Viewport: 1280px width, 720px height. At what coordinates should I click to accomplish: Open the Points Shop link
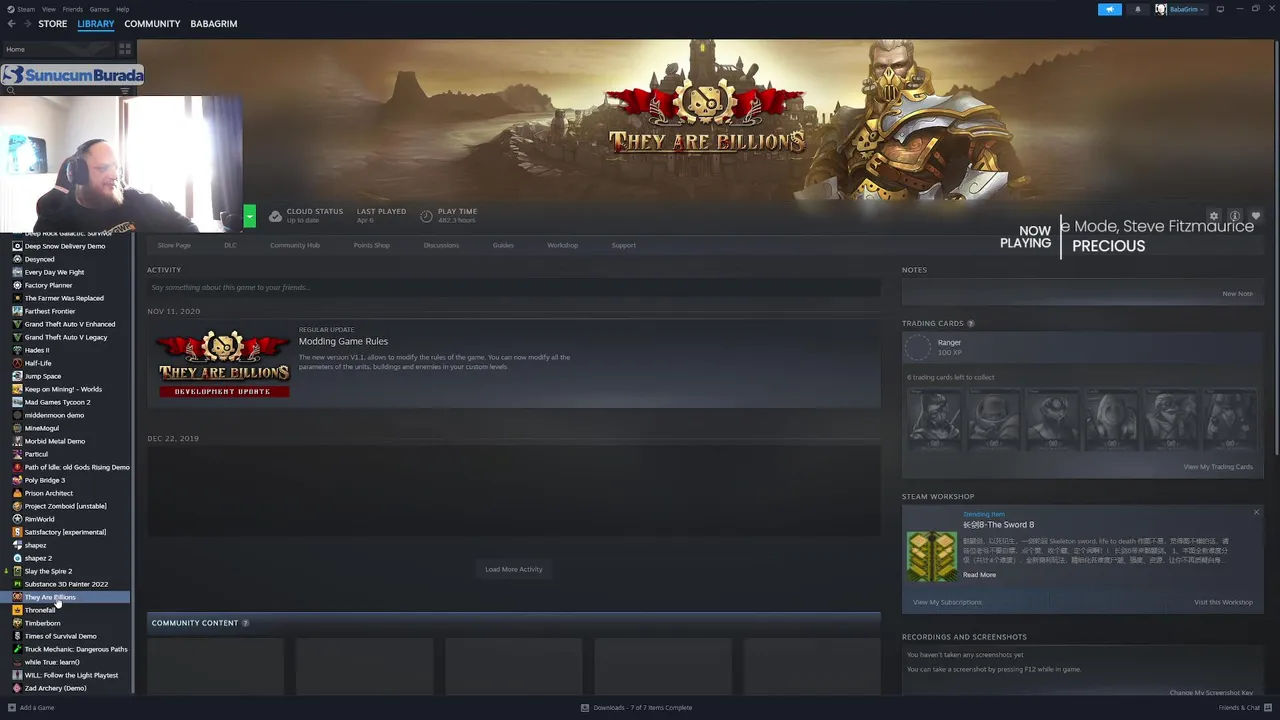point(372,245)
